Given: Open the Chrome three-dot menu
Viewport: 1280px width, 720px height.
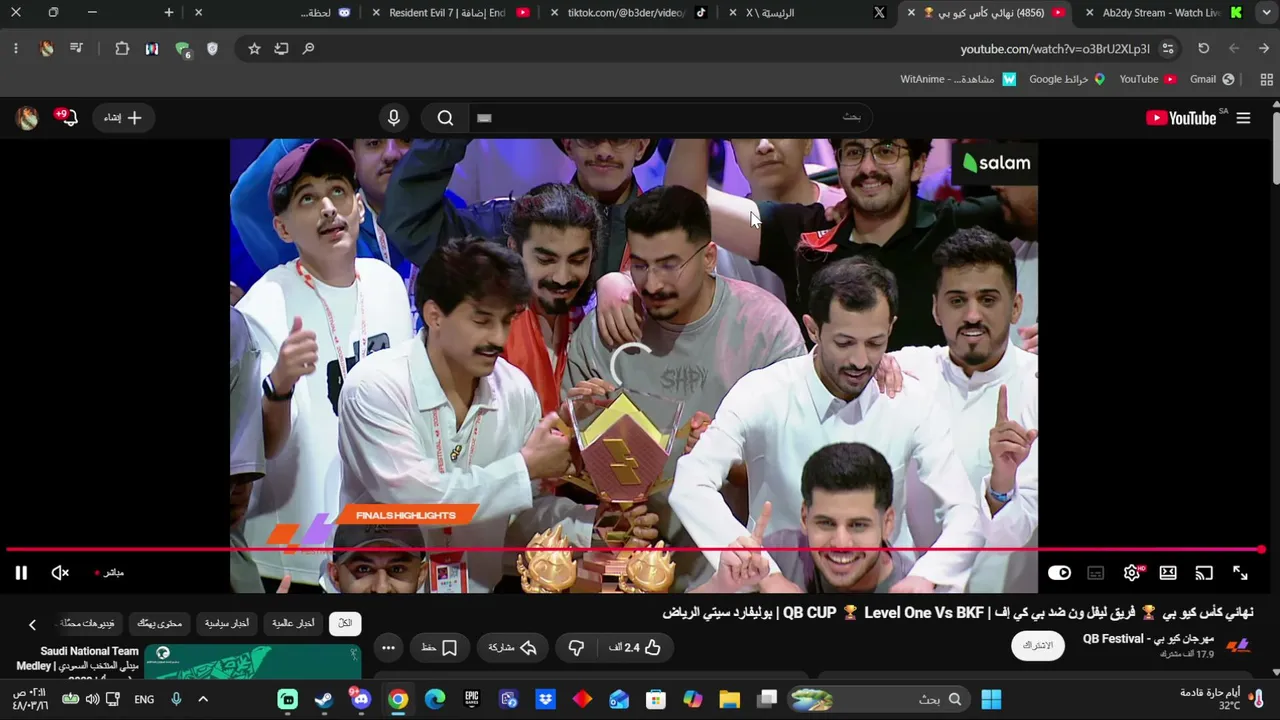Looking at the screenshot, I should tap(16, 48).
